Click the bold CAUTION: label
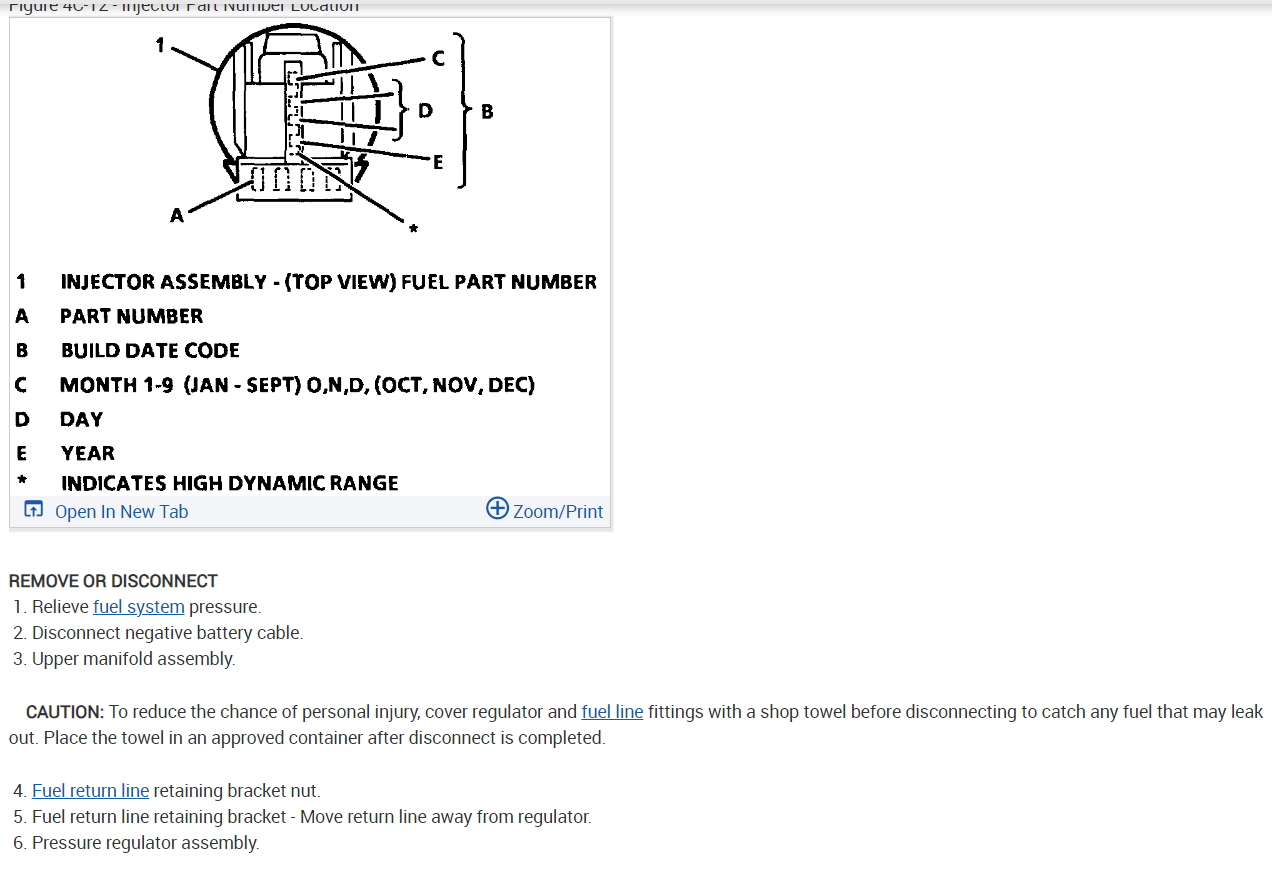 tap(65, 712)
